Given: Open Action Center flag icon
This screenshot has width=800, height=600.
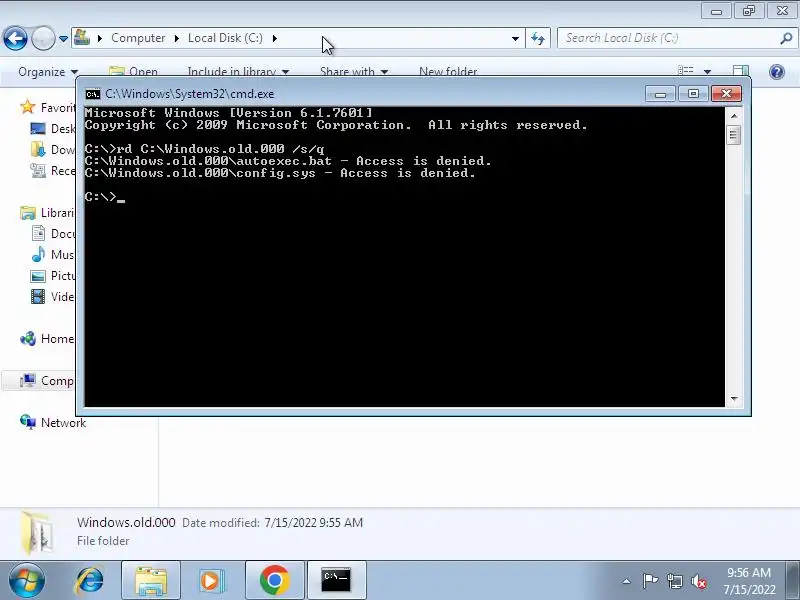Looking at the screenshot, I should click(x=650, y=581).
